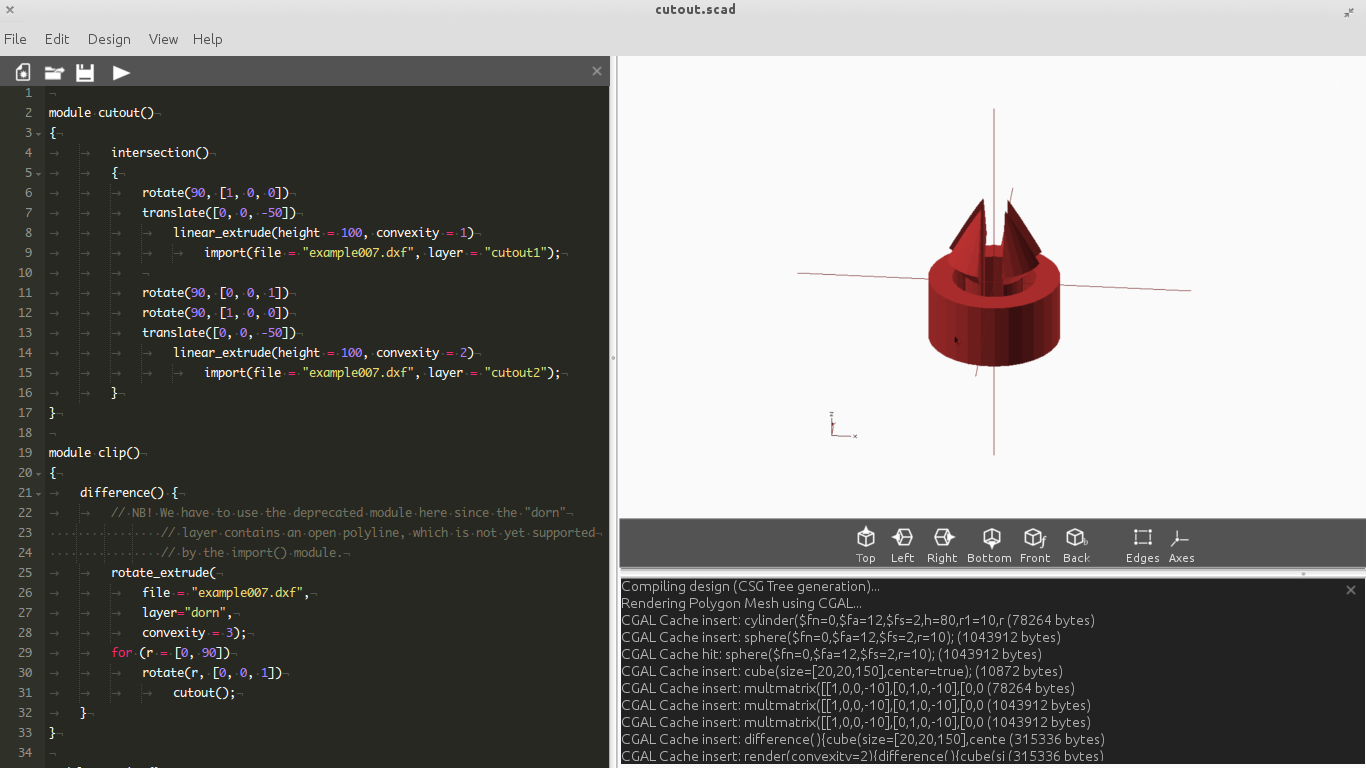Click the 'difference() {' code line
This screenshot has width=1366, height=768.
click(129, 493)
